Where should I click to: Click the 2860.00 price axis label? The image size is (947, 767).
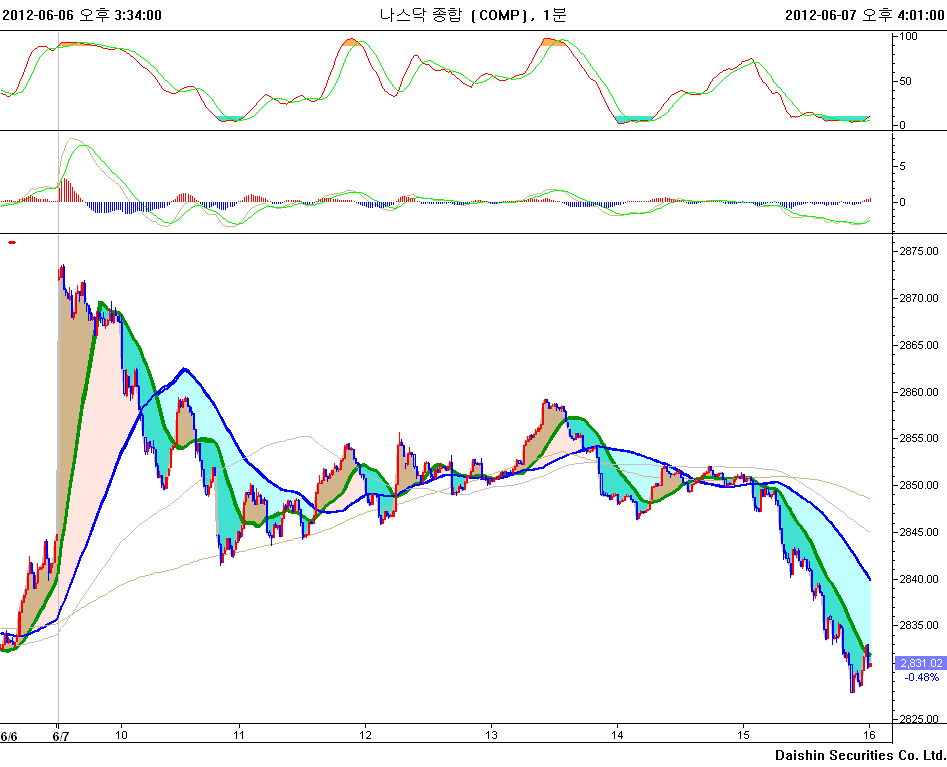(917, 392)
